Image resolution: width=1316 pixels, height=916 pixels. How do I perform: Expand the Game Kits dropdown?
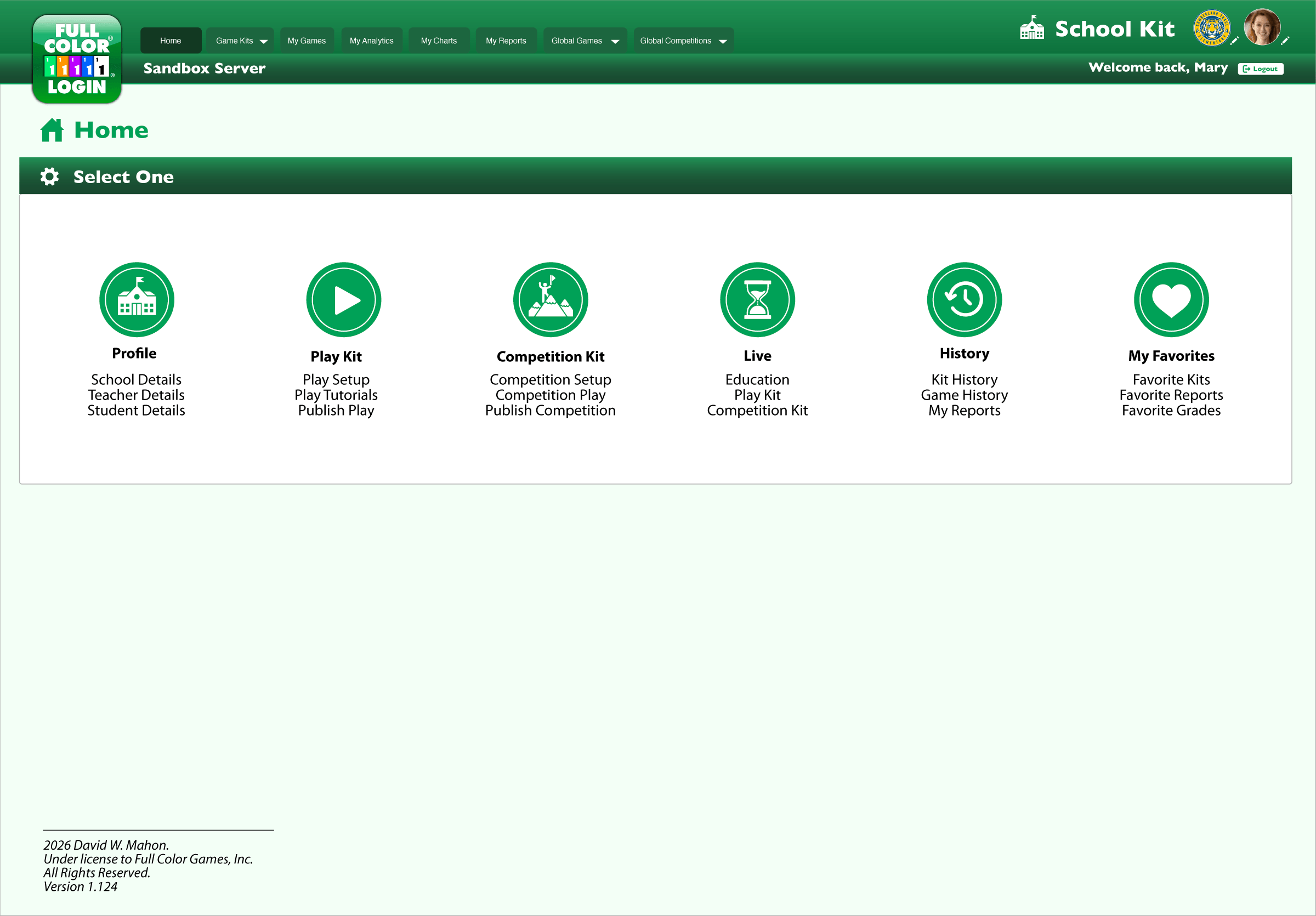240,41
